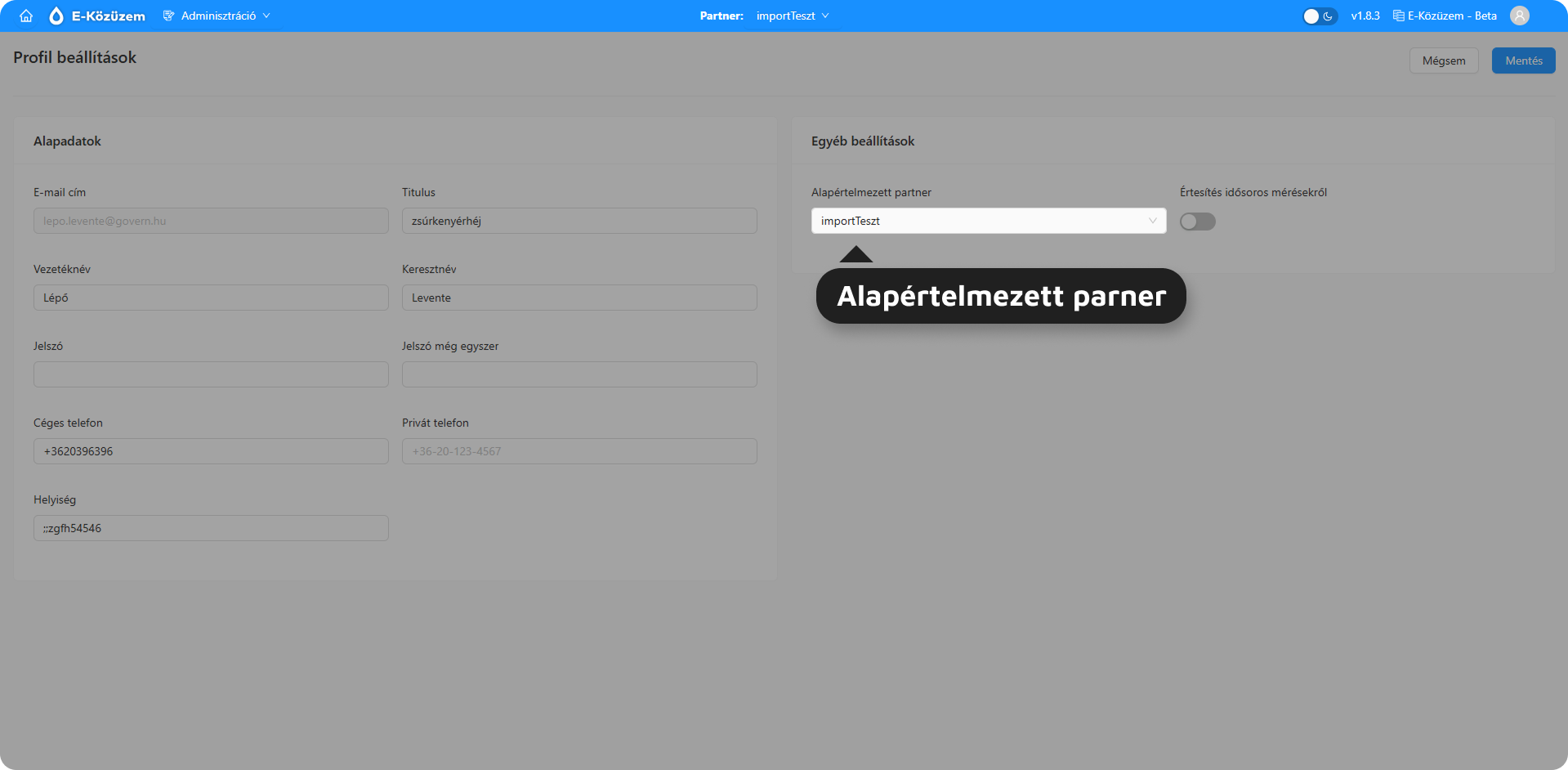Enable Értesítés idősoros mérésekről switch
The image size is (1568, 770).
[1197, 222]
